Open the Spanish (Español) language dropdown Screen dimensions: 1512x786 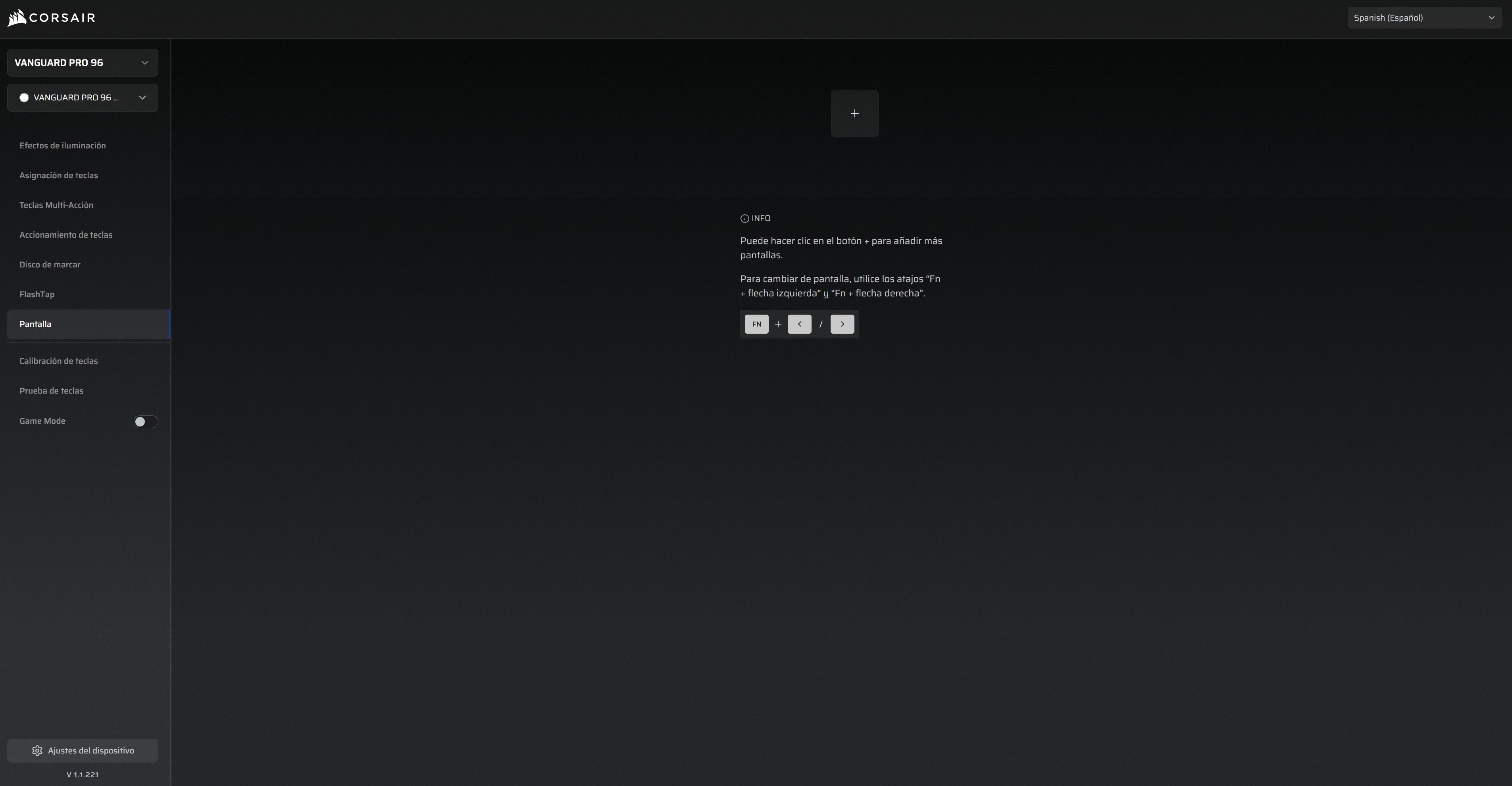(1425, 17)
